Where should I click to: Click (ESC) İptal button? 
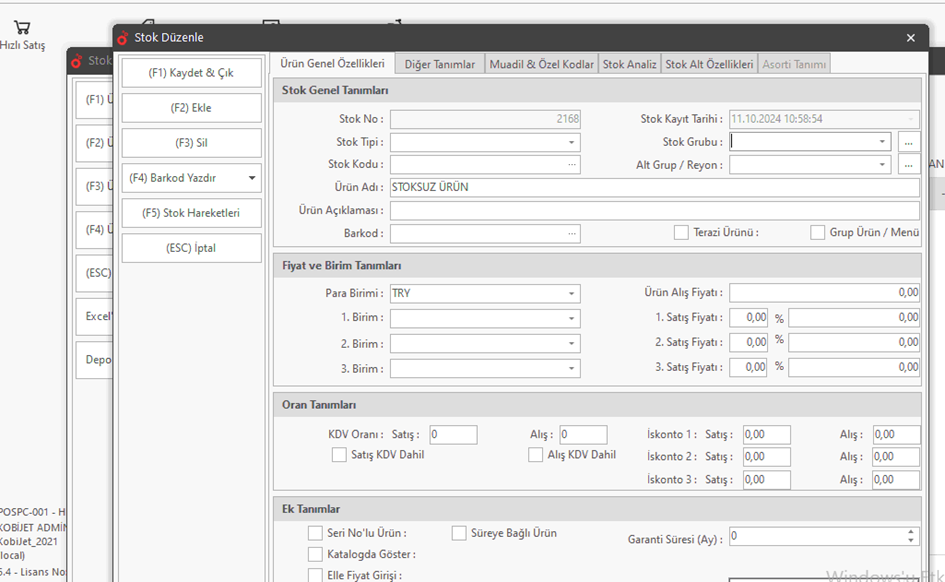[x=191, y=248]
